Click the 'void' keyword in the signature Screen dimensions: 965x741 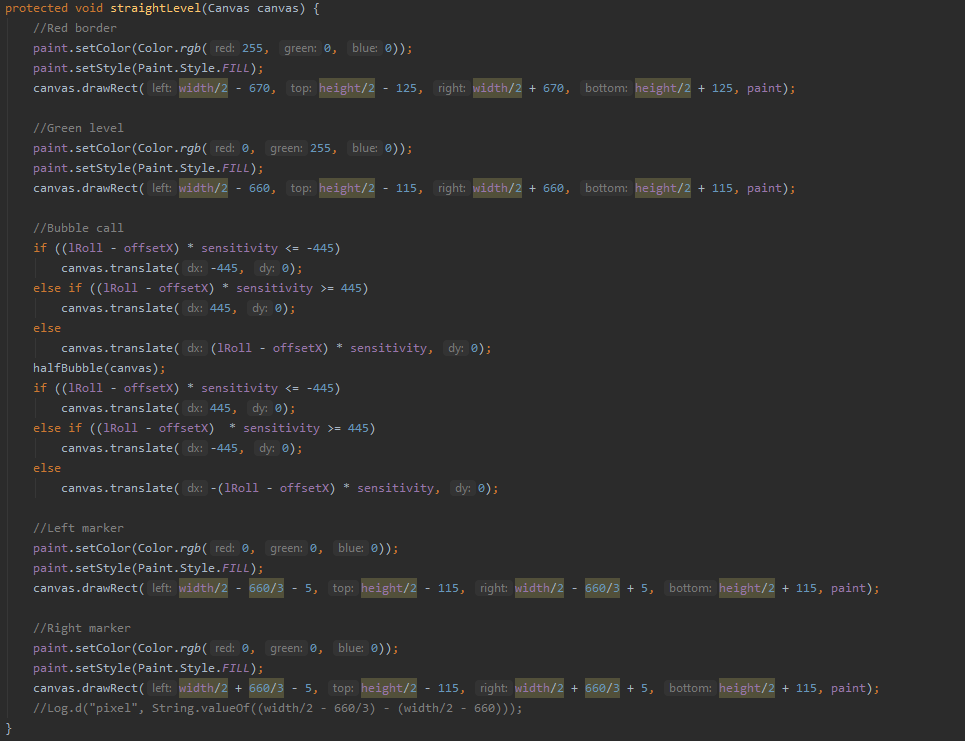pos(89,8)
